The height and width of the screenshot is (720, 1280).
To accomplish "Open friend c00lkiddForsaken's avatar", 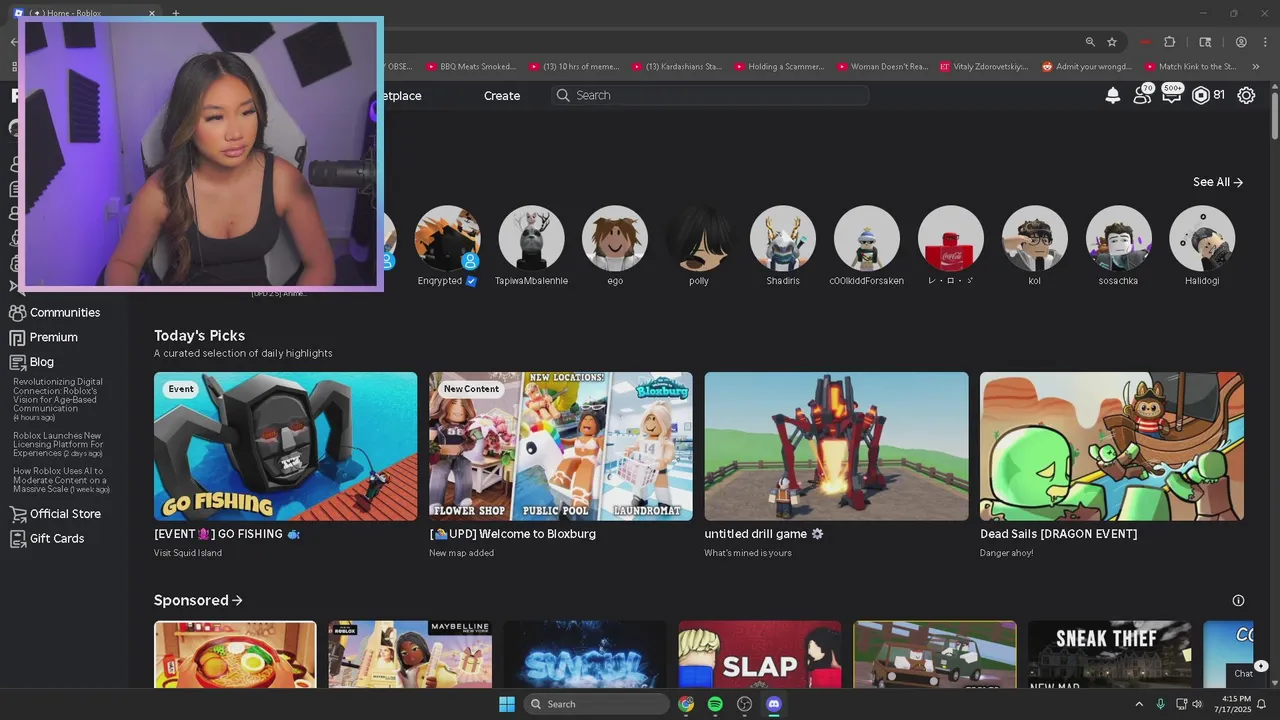I will 867,238.
